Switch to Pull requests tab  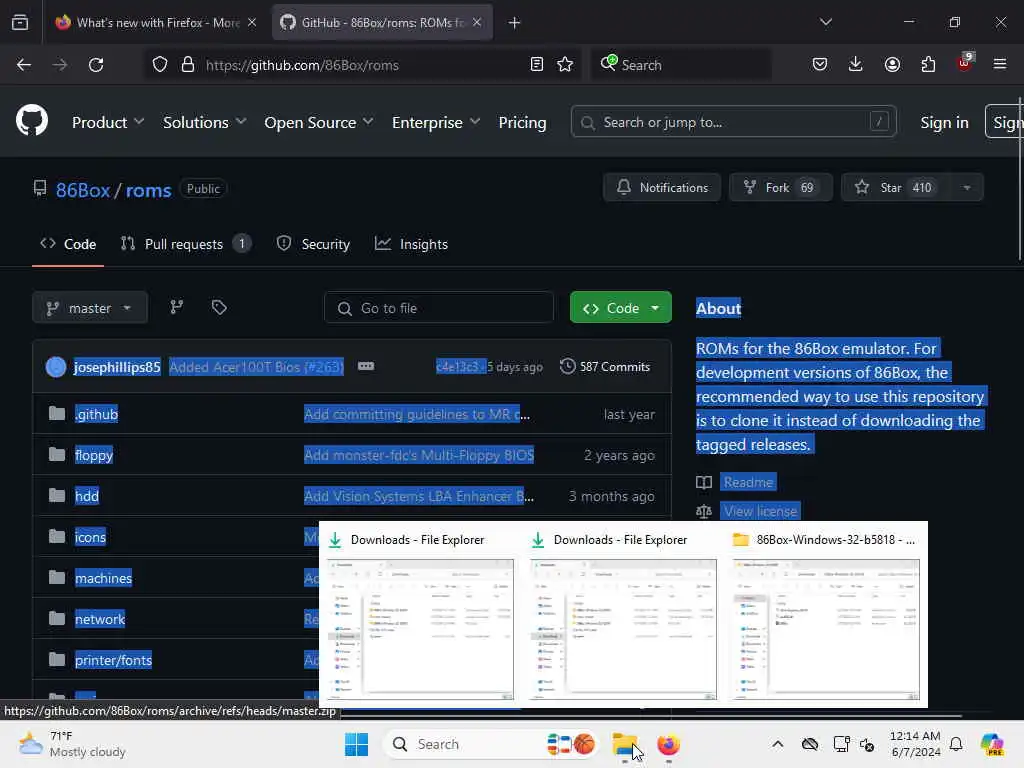coord(186,244)
